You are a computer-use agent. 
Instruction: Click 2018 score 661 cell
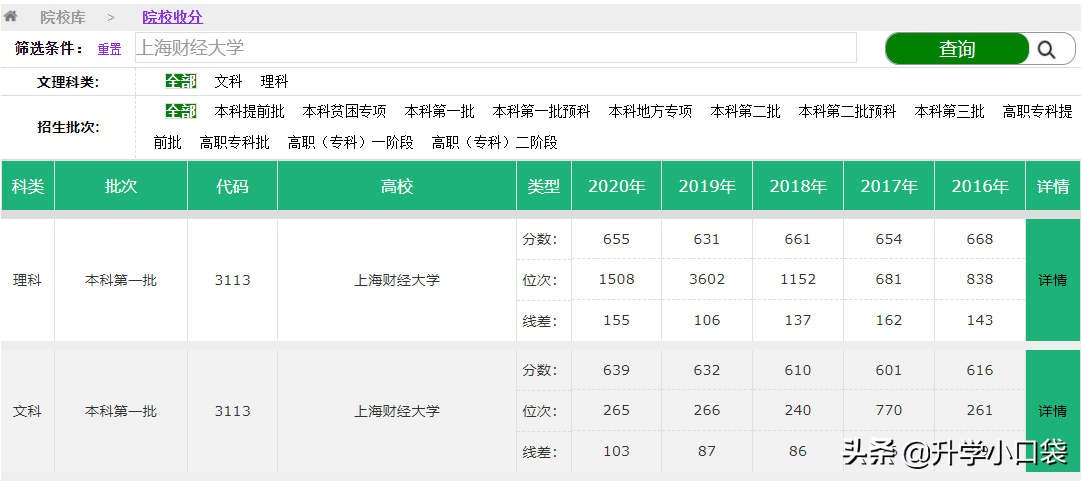coord(798,239)
